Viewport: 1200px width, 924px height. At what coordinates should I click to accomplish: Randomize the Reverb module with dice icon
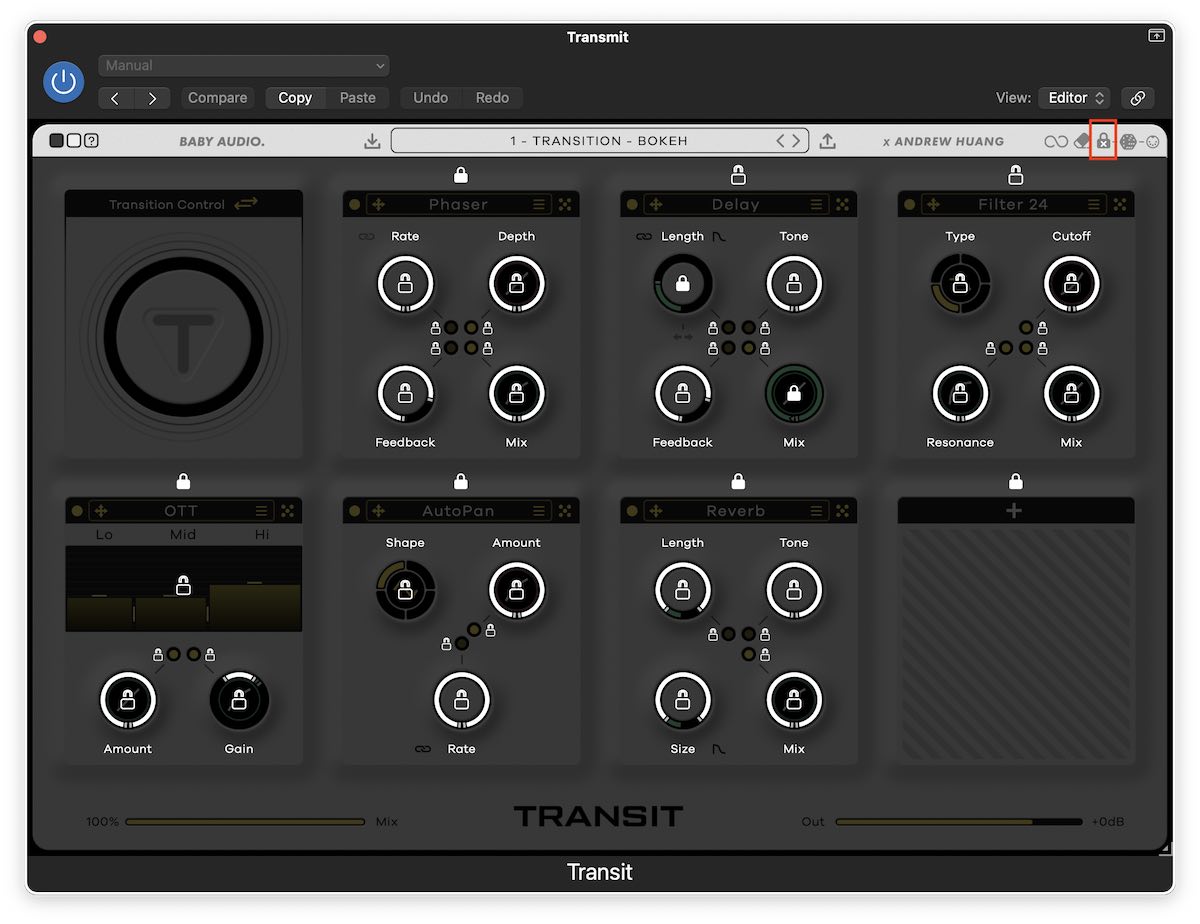coord(843,511)
